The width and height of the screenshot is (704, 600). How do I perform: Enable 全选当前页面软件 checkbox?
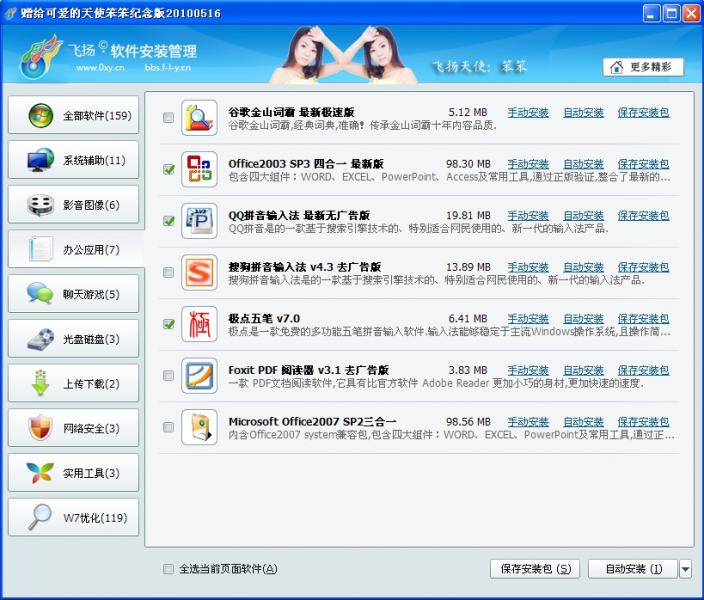[168, 569]
